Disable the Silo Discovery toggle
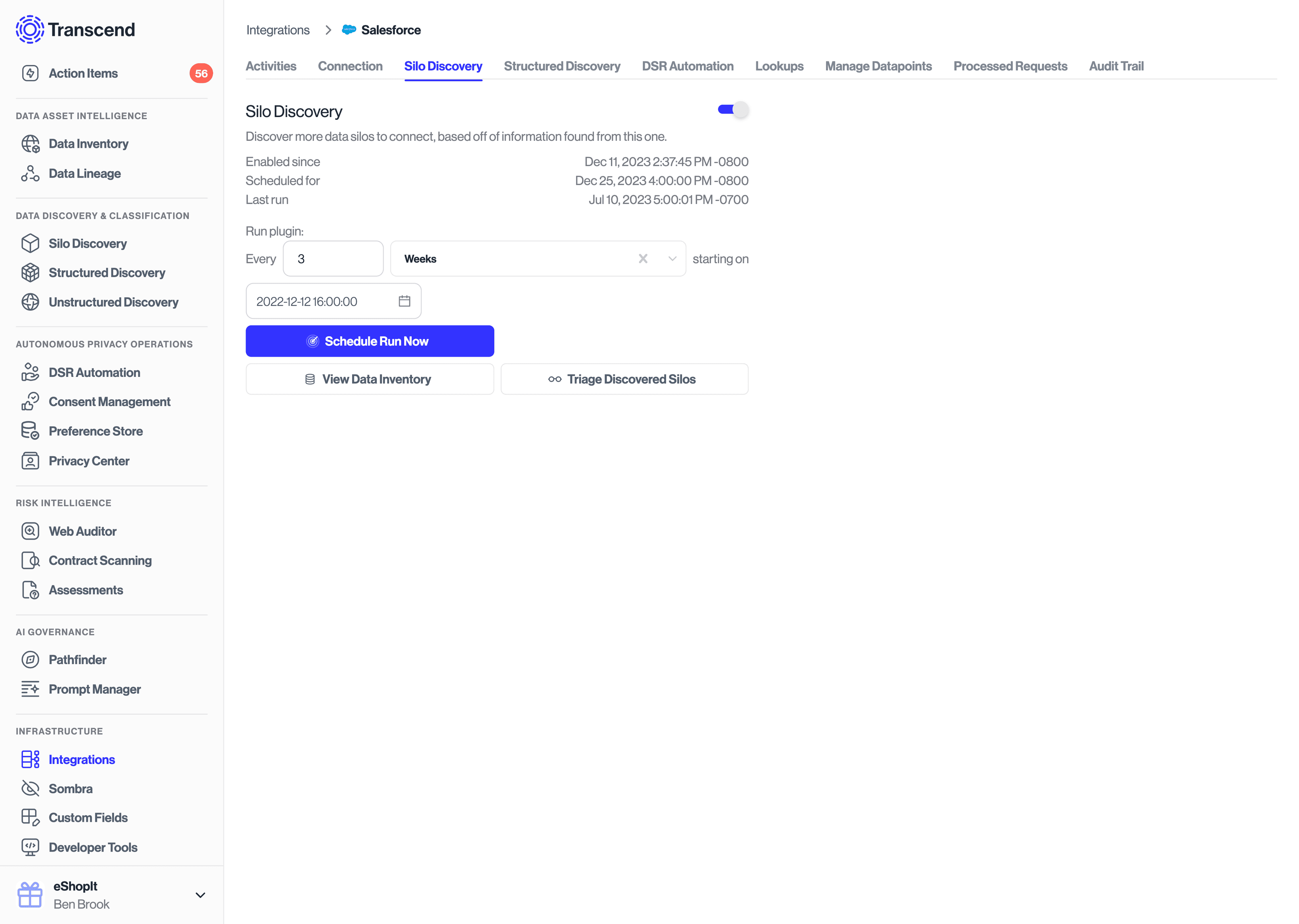The width and height of the screenshot is (1299, 924). (732, 109)
